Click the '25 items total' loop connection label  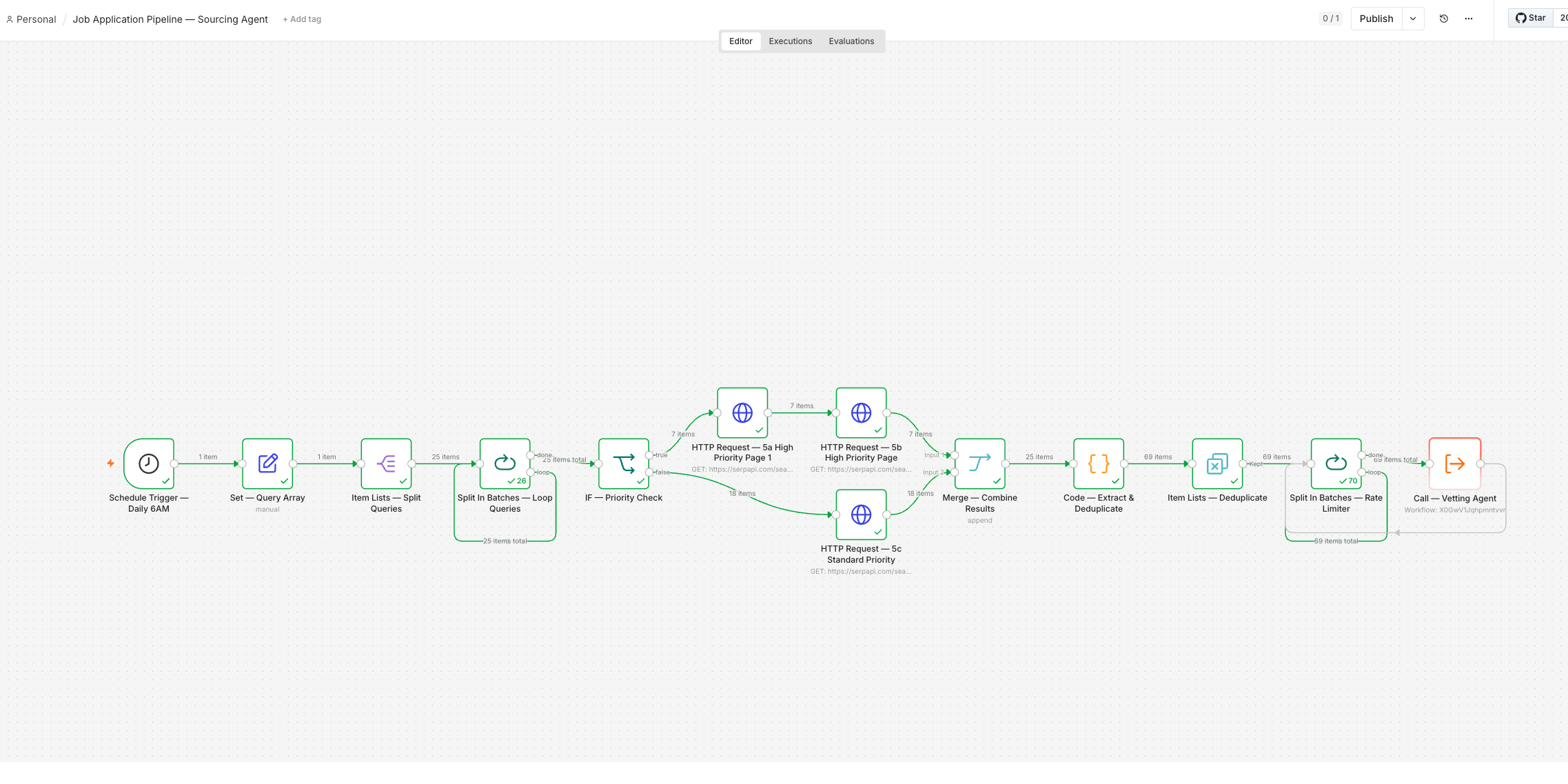click(505, 541)
